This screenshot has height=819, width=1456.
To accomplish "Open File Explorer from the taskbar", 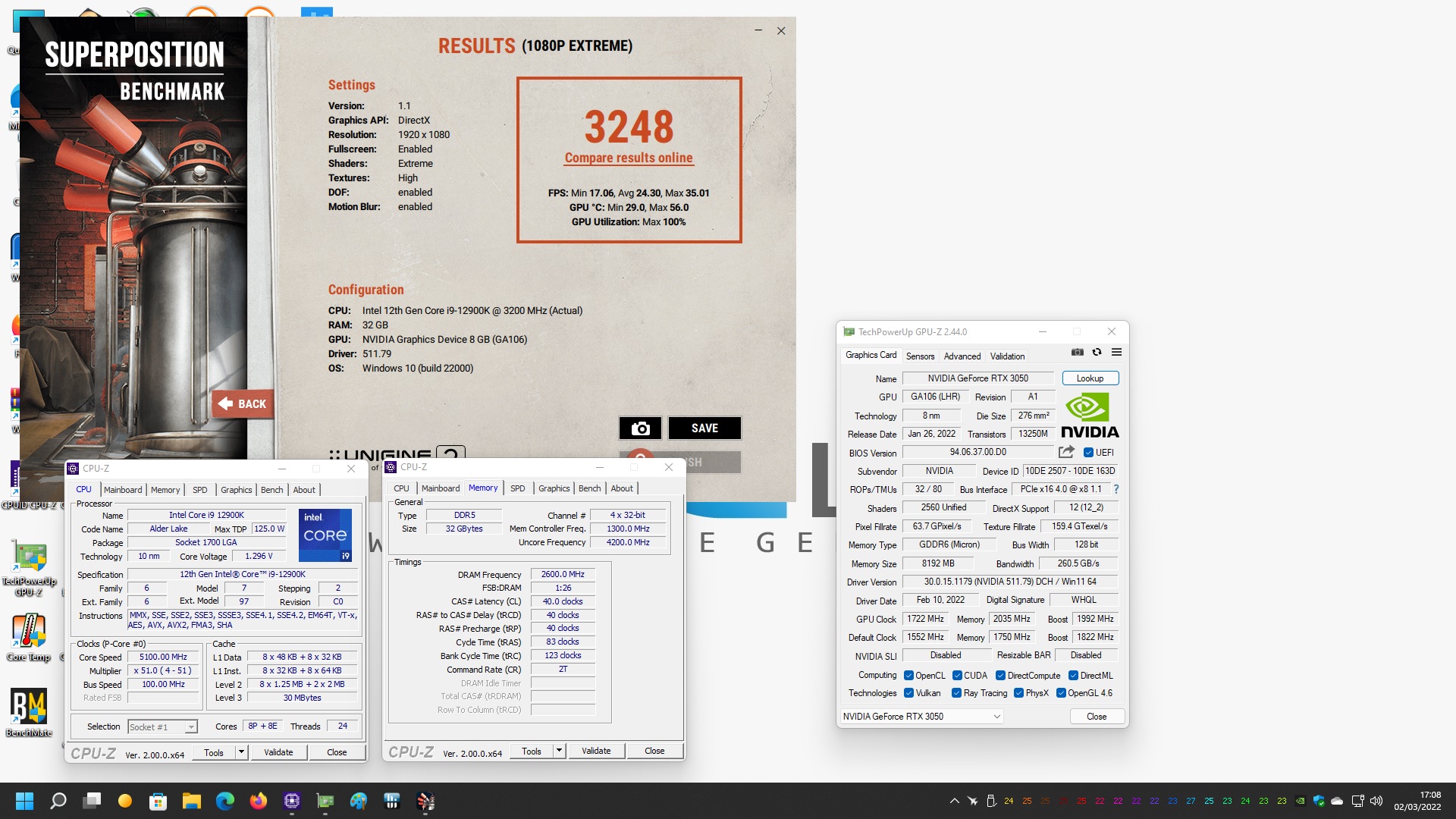I will coord(191,801).
